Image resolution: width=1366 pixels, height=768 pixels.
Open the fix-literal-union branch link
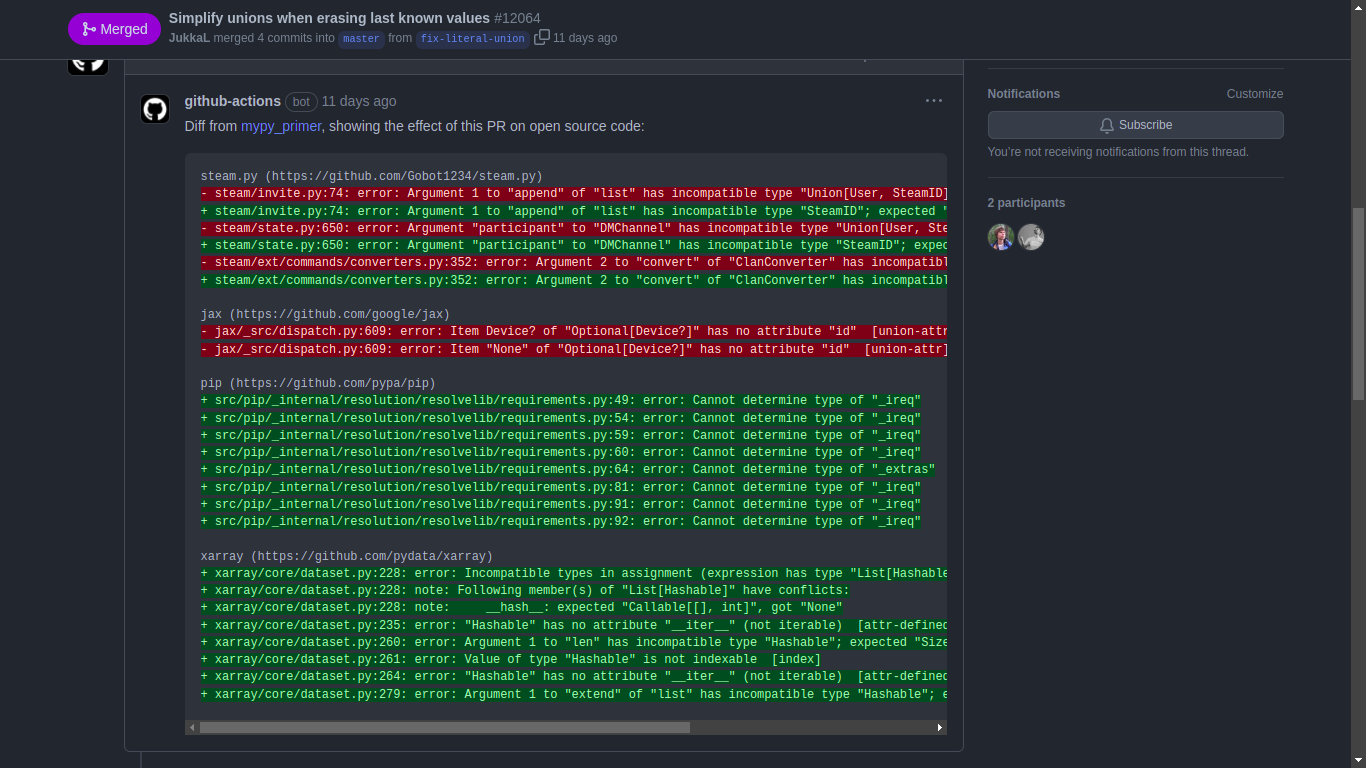coord(472,39)
